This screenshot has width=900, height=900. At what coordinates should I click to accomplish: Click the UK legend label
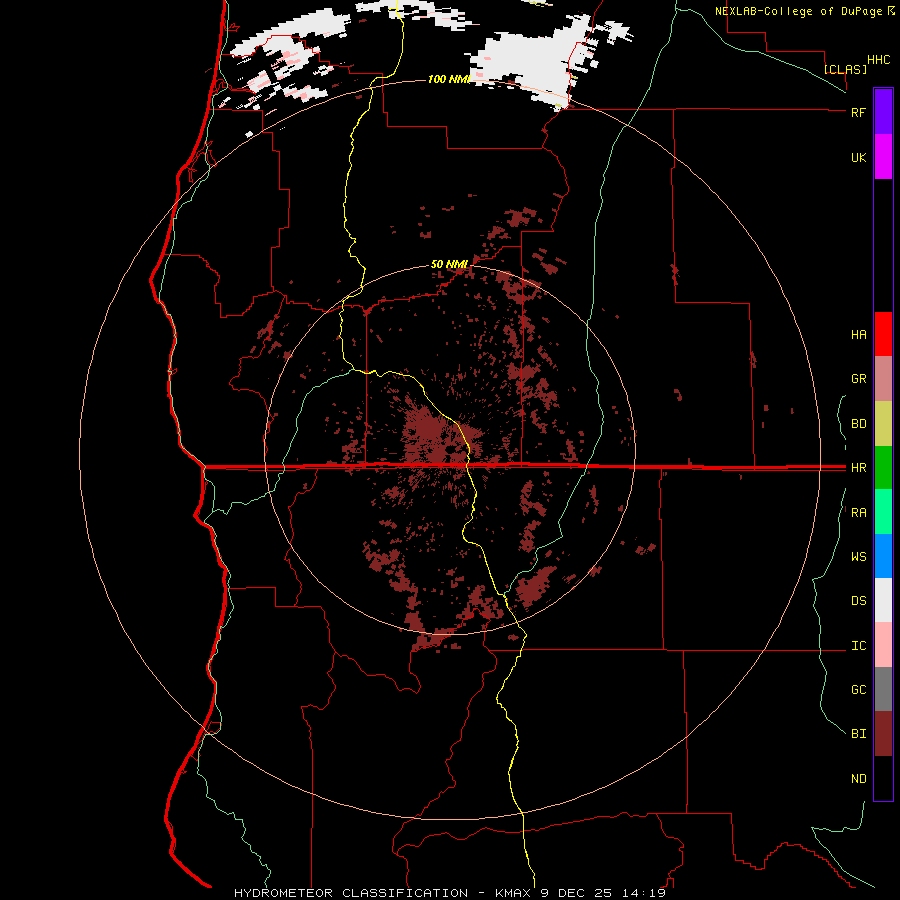click(858, 157)
